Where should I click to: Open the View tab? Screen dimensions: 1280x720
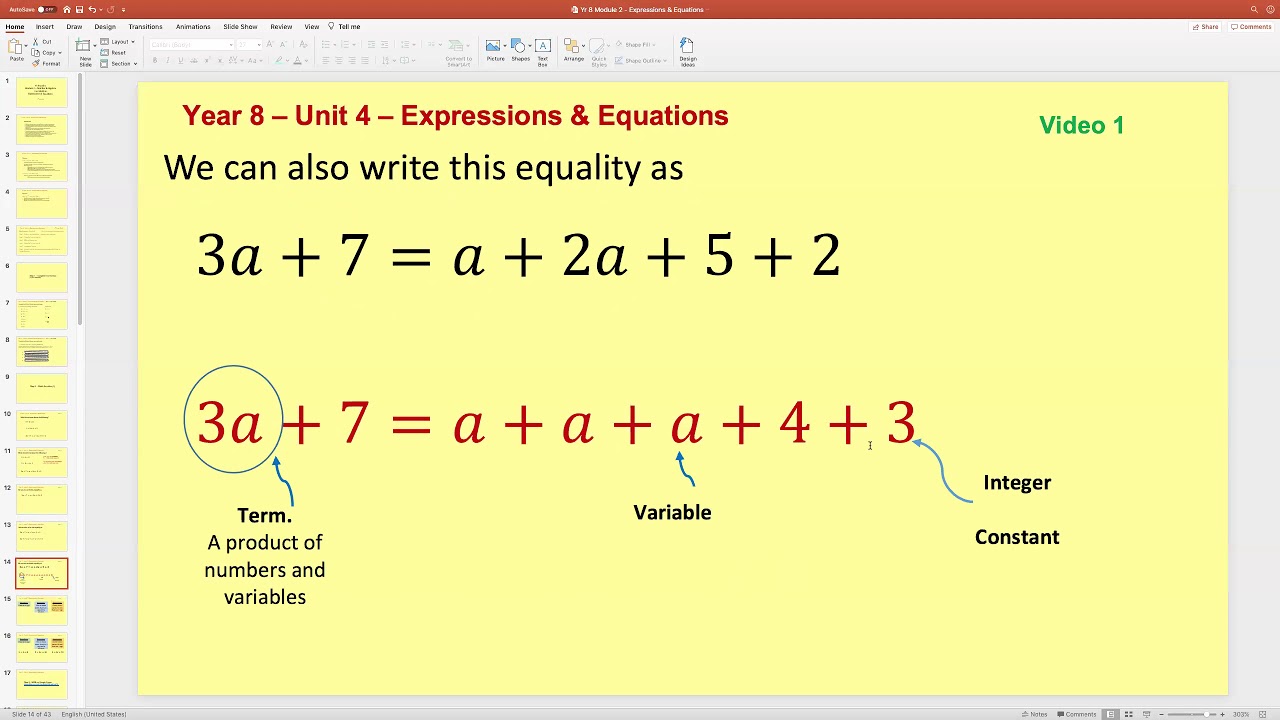[312, 27]
